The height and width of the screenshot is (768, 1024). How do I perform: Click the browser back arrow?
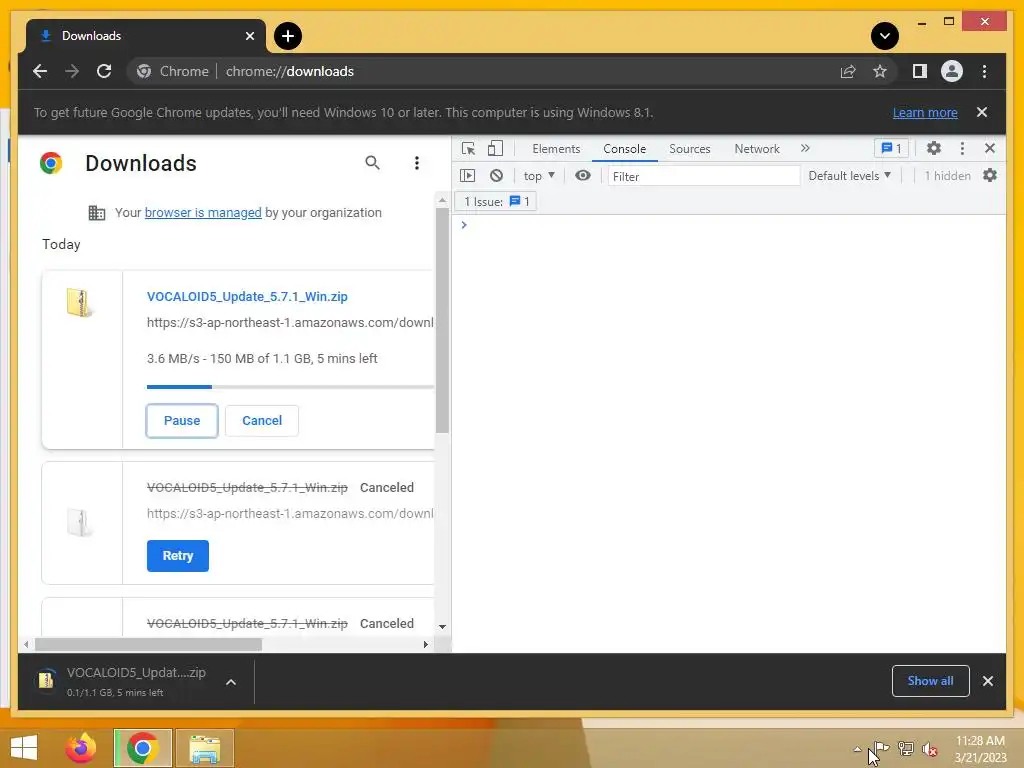tap(40, 71)
